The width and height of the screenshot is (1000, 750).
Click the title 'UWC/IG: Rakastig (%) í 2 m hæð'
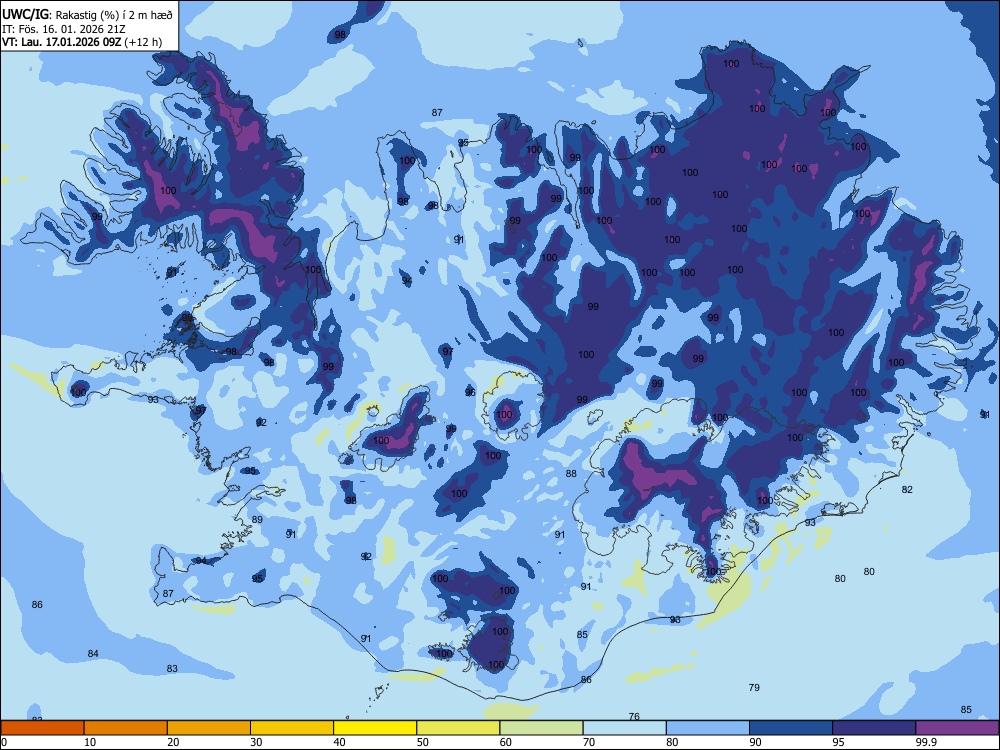(x=87, y=14)
